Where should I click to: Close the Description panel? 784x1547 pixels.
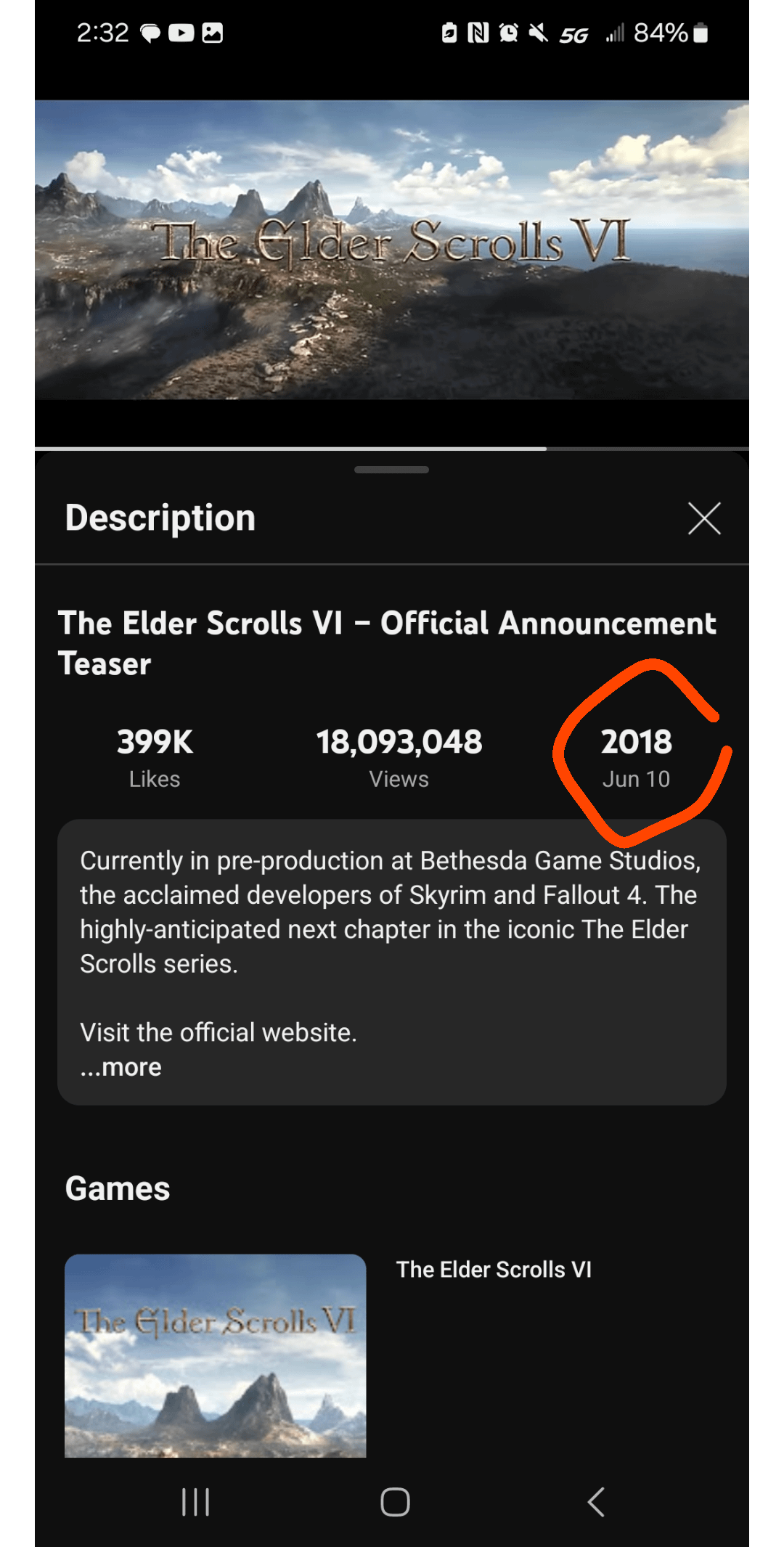[x=703, y=518]
